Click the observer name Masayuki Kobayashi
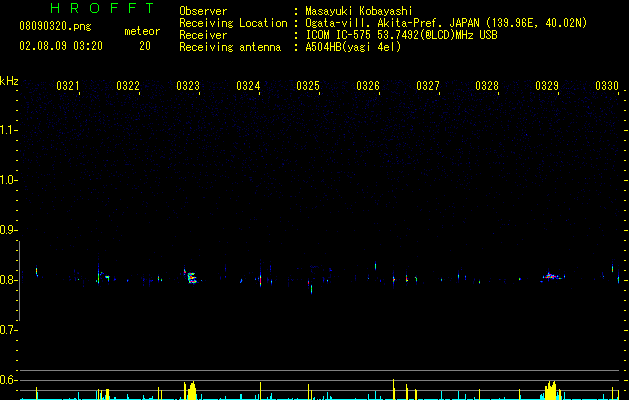 tap(359, 11)
